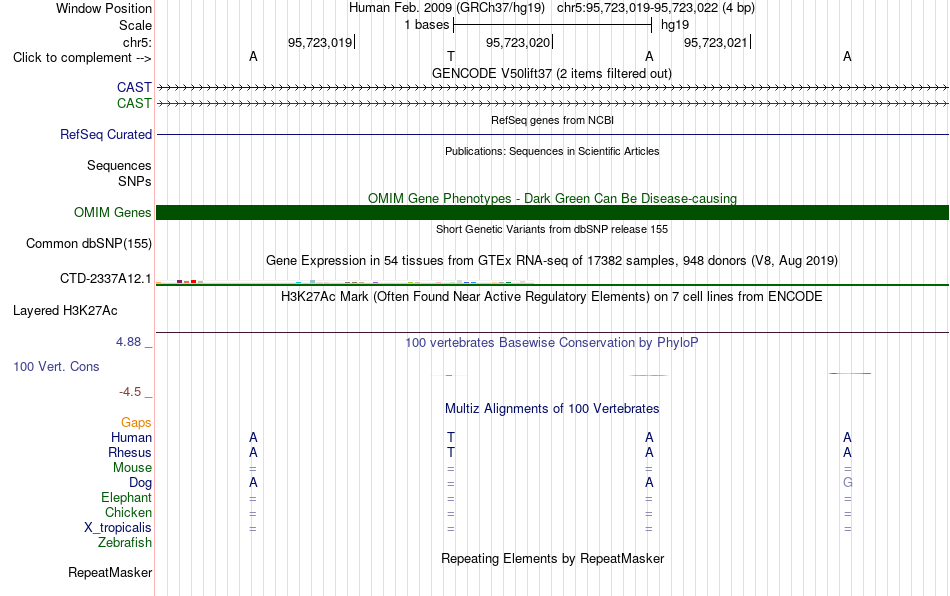Select the Gaps row label

[136, 422]
